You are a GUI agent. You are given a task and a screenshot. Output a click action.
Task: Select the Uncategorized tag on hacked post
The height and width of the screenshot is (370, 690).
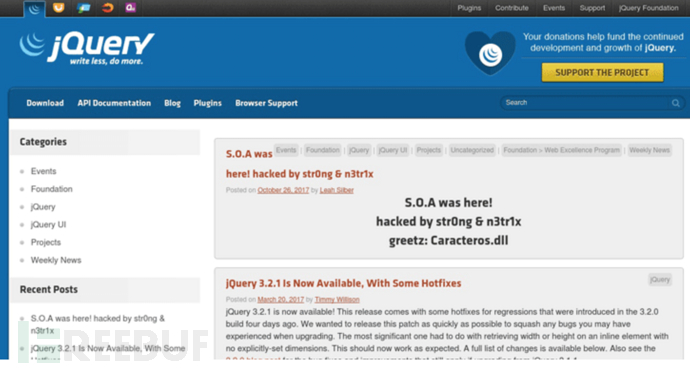click(x=472, y=150)
